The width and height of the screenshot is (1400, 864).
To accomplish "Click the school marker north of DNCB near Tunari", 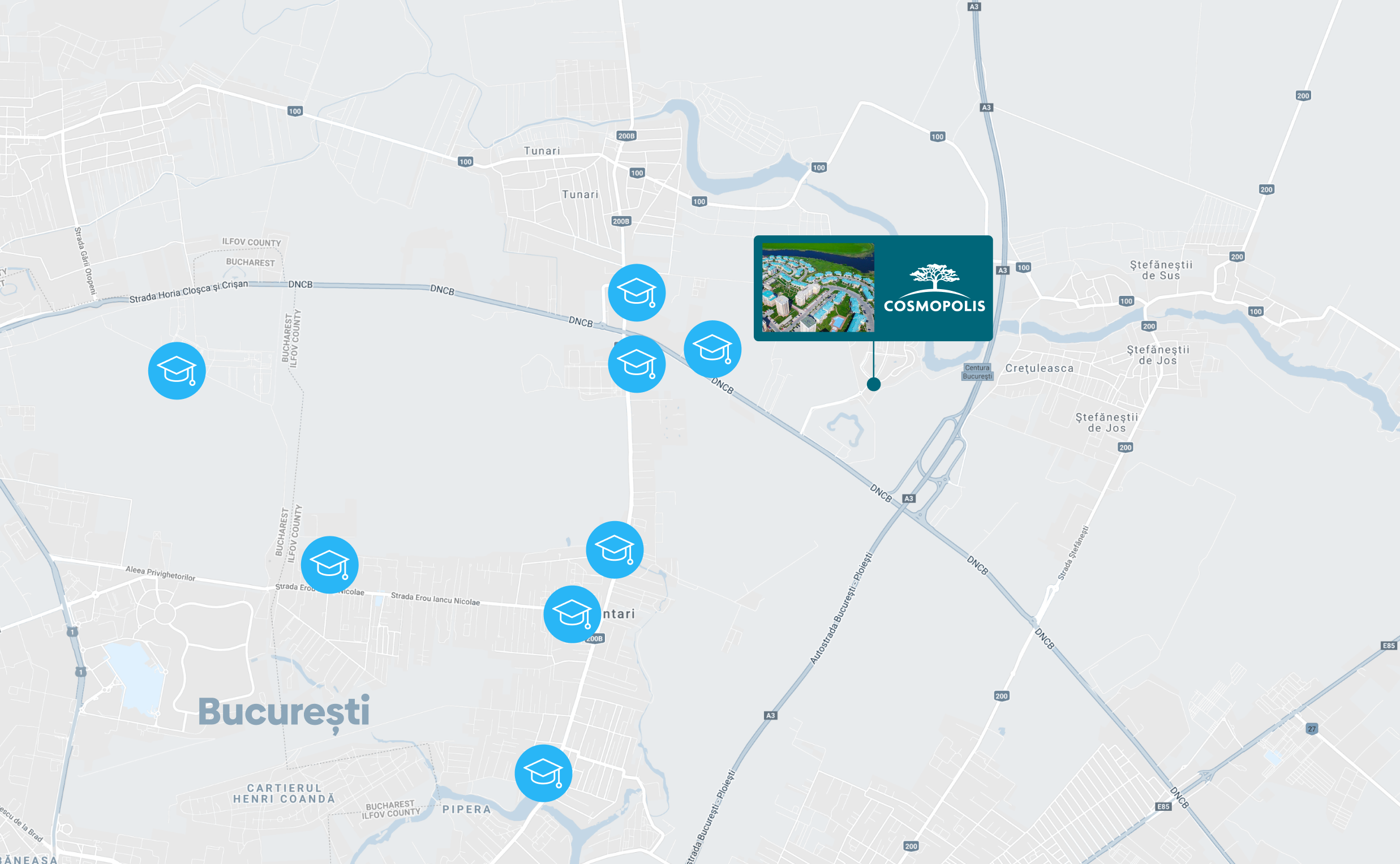I will point(637,293).
